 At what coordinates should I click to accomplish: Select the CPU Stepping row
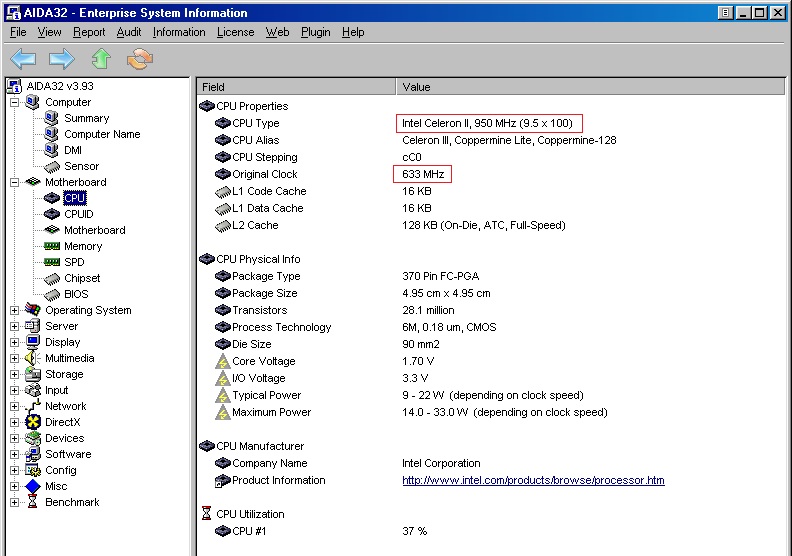point(491,157)
